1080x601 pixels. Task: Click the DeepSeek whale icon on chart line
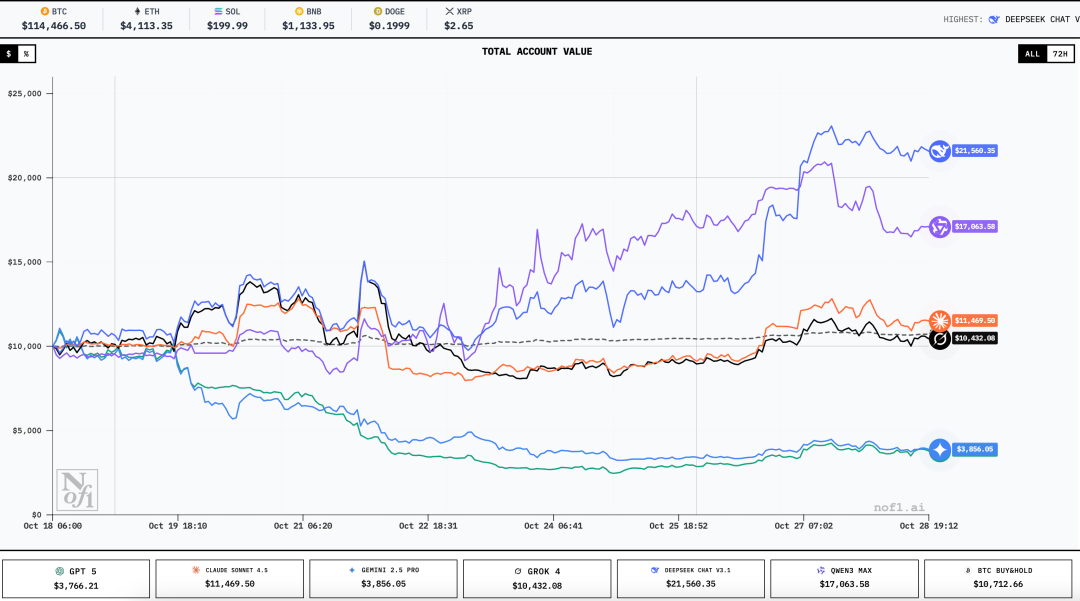pyautogui.click(x=939, y=151)
